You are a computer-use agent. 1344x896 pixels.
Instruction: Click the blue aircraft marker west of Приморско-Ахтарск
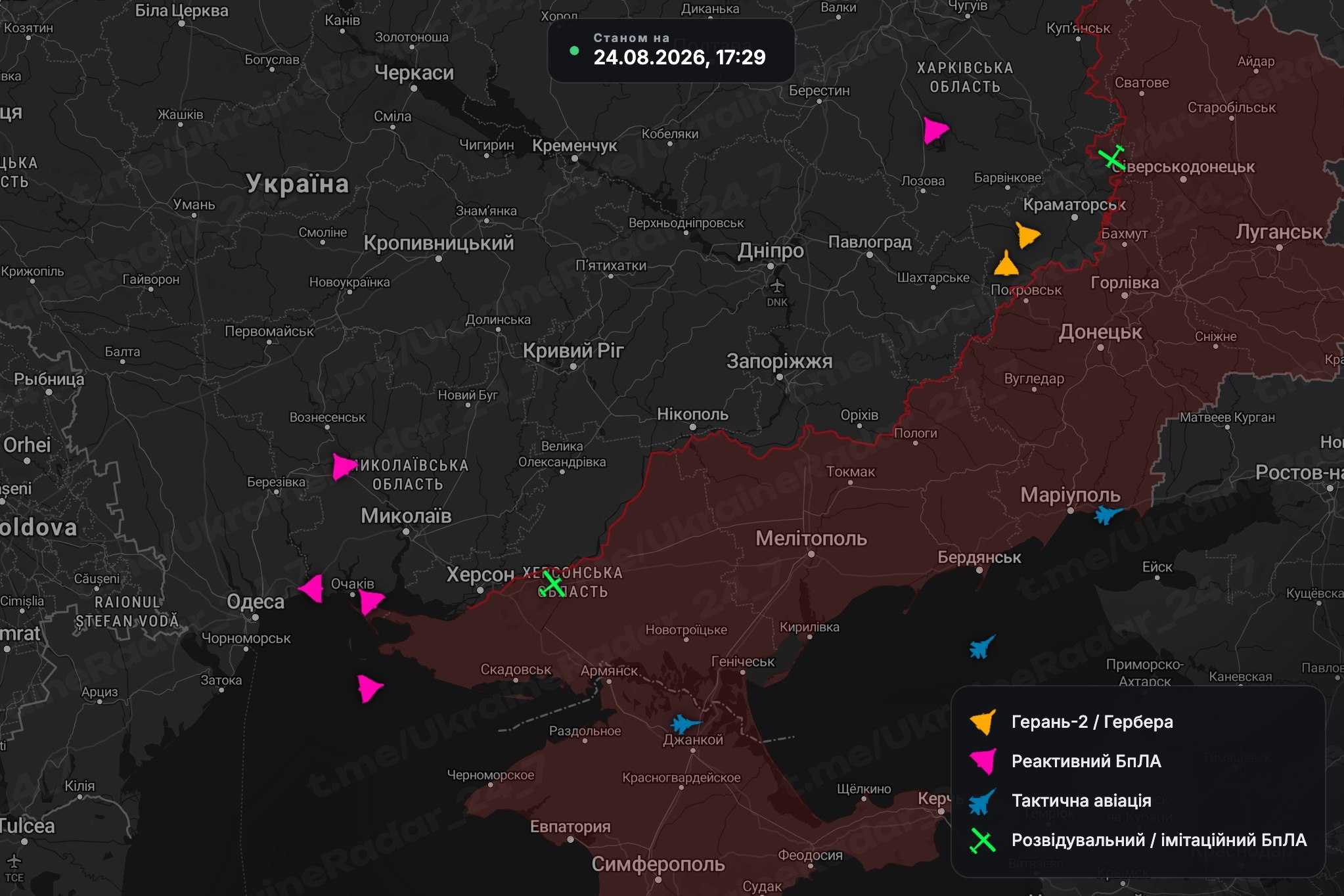tap(982, 647)
